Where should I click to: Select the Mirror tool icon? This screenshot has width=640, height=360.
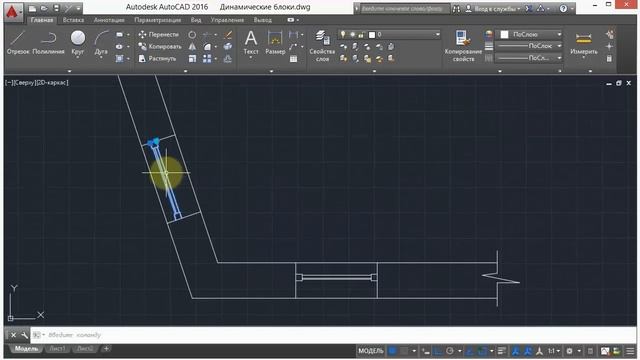point(192,47)
